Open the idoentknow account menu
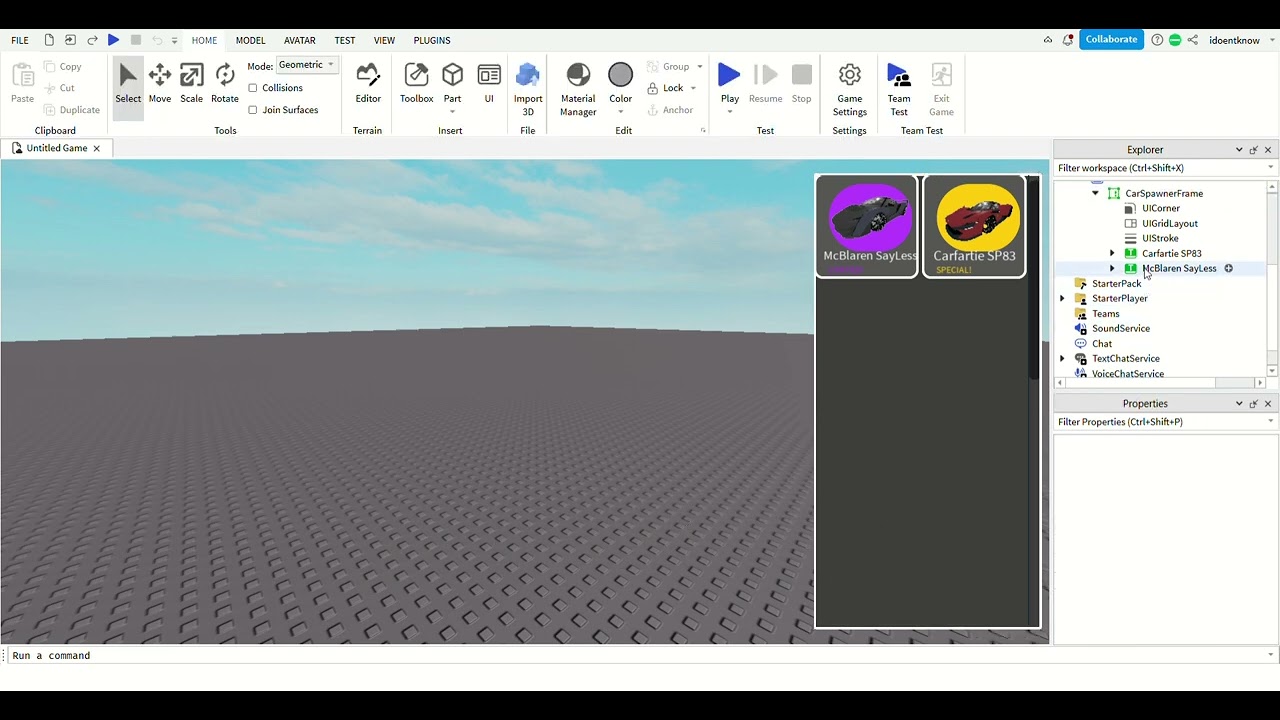 click(1242, 40)
